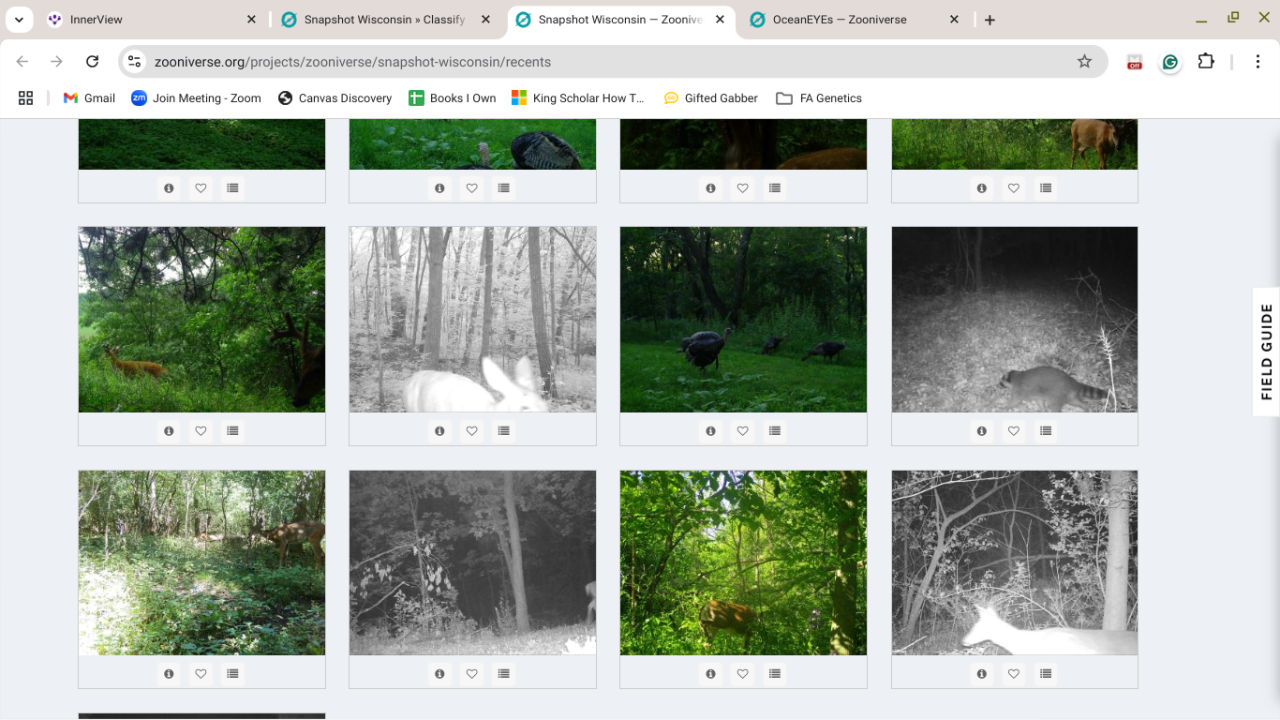Show info for dark night forest photo
Image resolution: width=1280 pixels, height=720 pixels.
point(440,674)
